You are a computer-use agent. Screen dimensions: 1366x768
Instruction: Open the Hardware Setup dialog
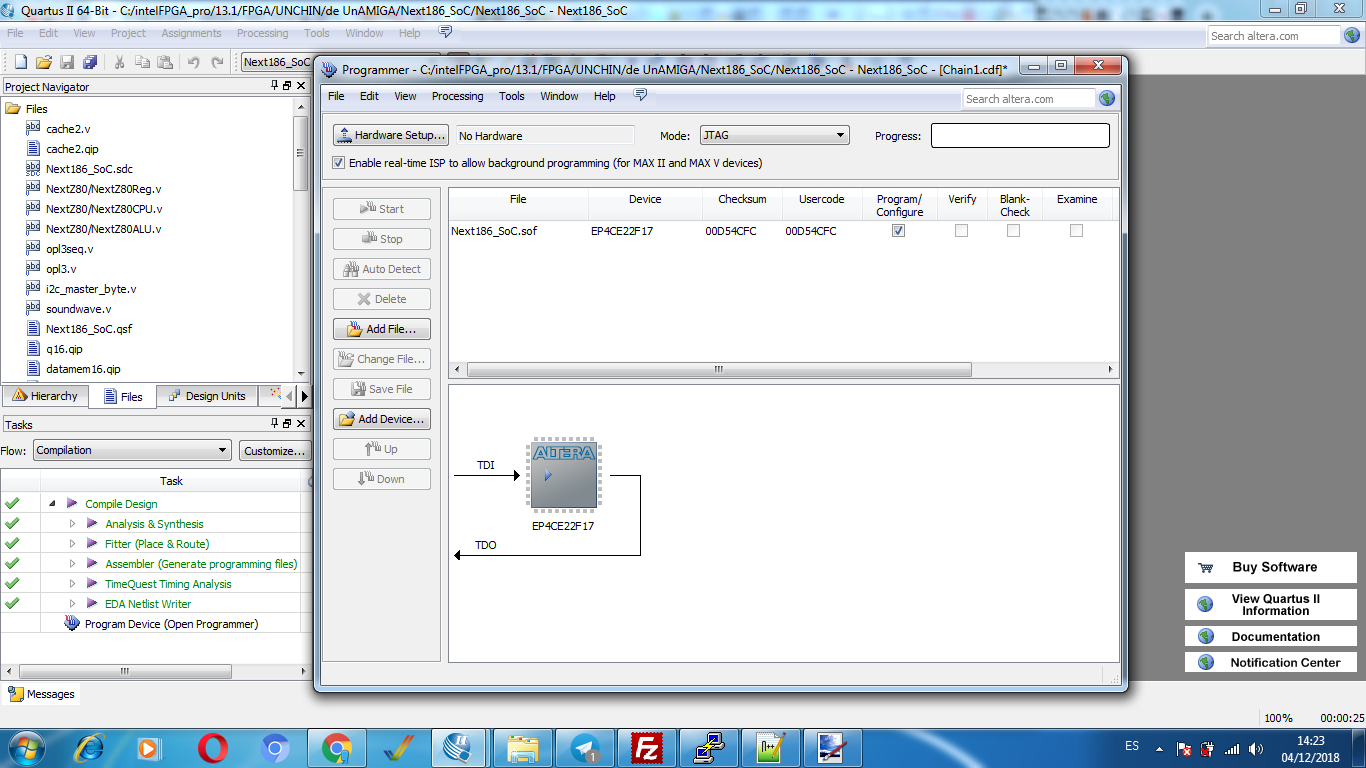tap(390, 135)
